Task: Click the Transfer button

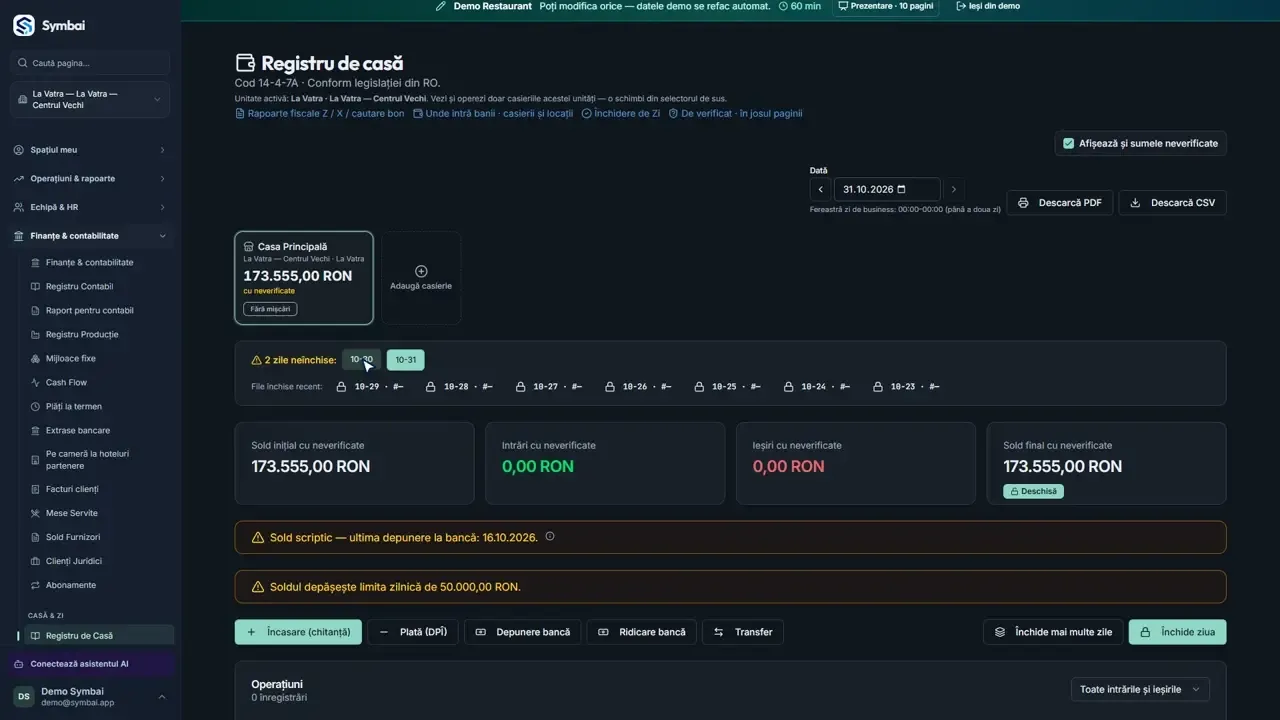Action: pyautogui.click(x=743, y=632)
